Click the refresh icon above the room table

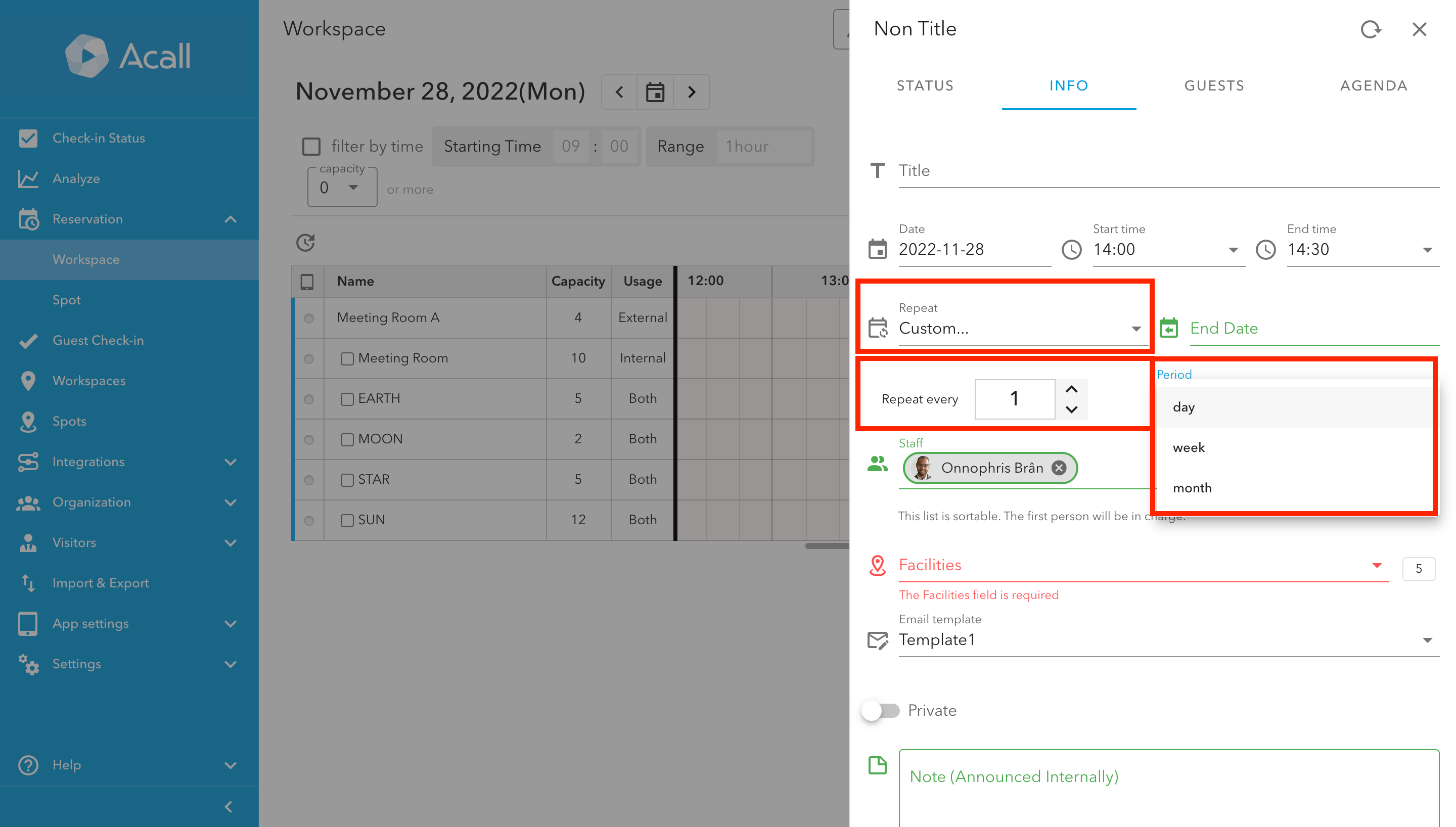305,243
